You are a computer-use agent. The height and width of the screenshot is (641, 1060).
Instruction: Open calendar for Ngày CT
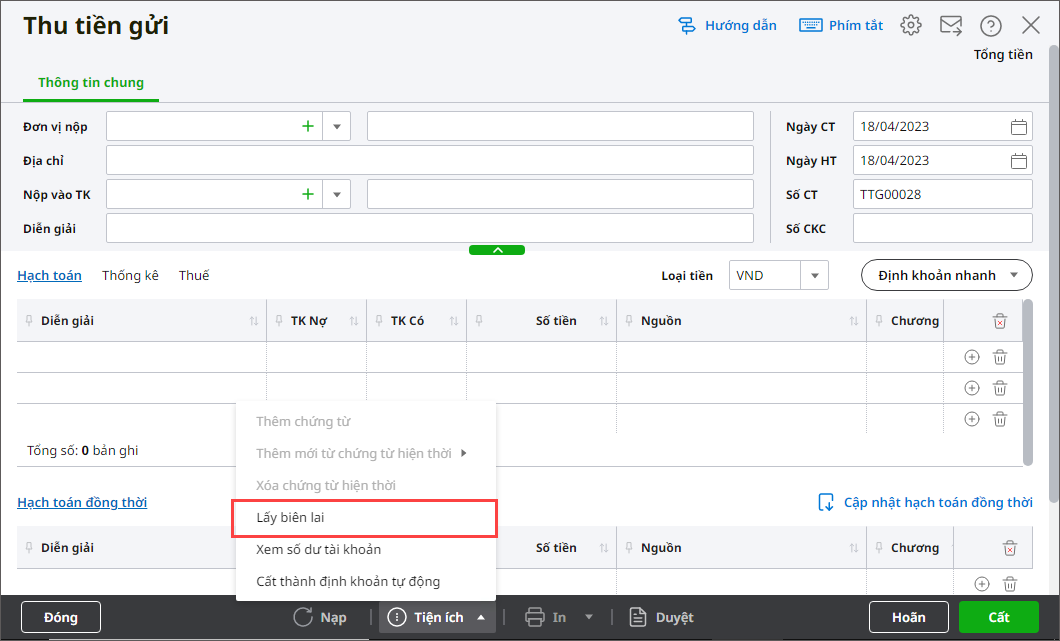(x=1018, y=126)
